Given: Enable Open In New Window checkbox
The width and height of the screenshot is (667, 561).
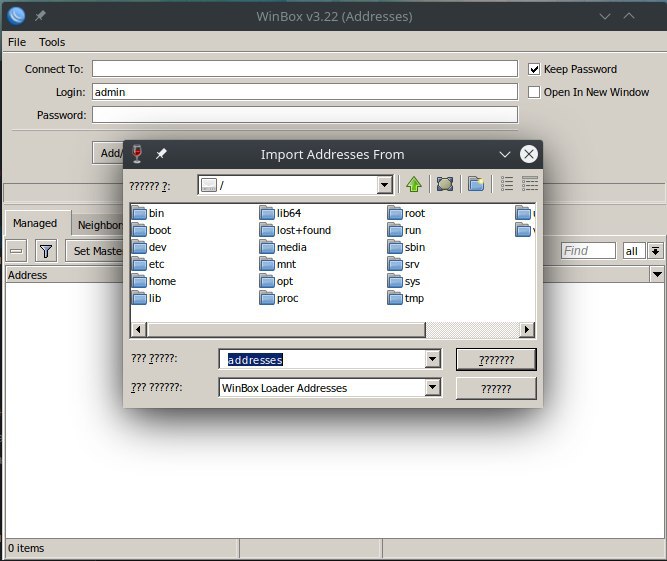Looking at the screenshot, I should [x=534, y=92].
